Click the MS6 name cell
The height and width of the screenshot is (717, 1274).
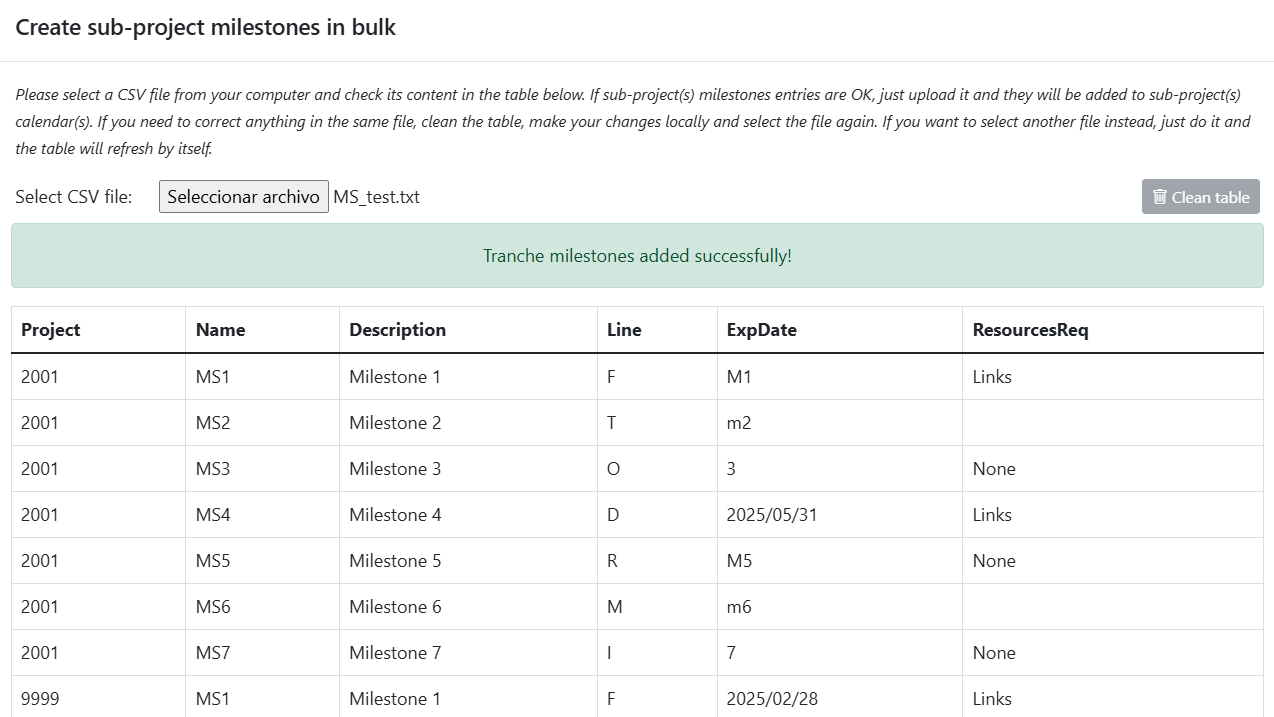[x=263, y=607]
